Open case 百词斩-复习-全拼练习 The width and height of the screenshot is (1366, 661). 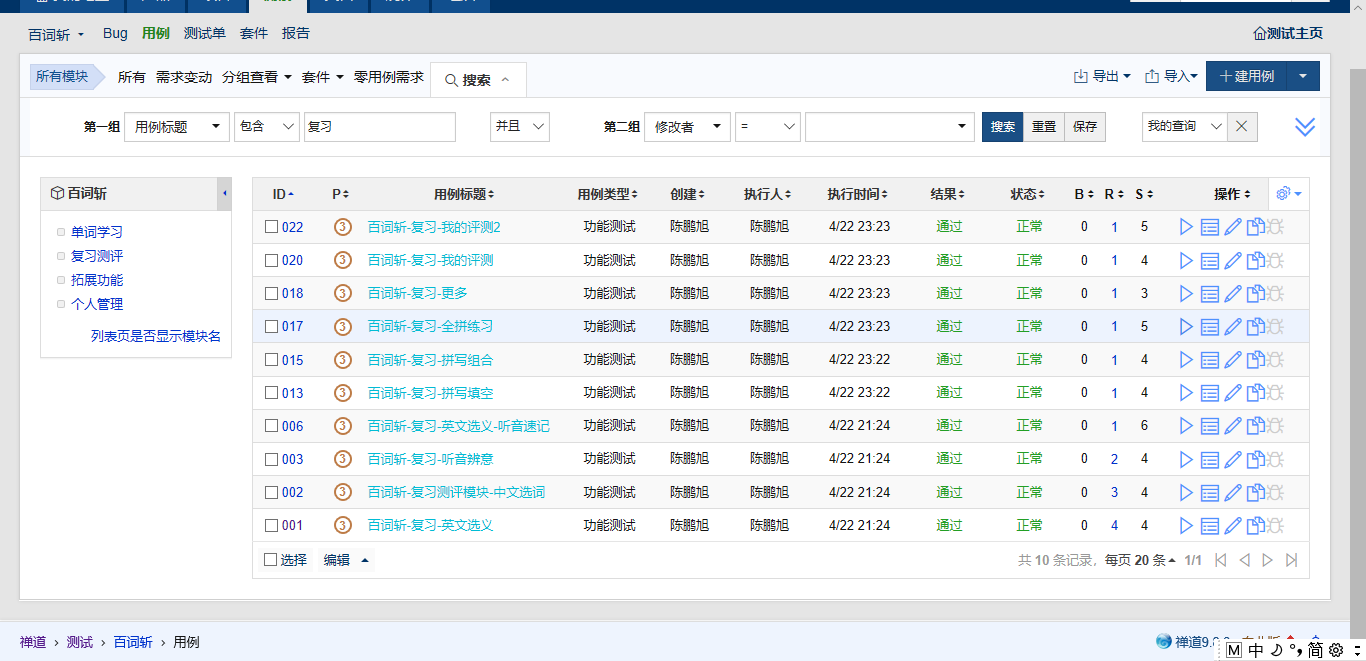(430, 326)
